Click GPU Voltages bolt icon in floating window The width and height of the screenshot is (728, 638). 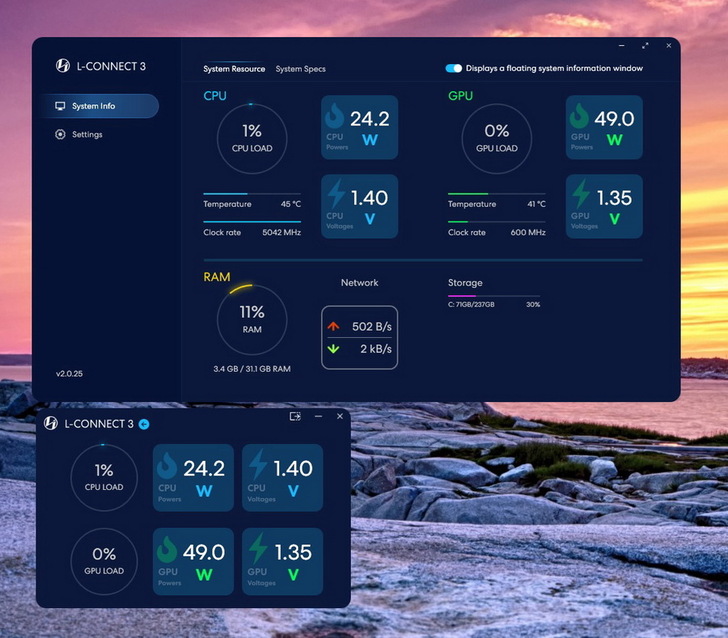pyautogui.click(x=258, y=548)
